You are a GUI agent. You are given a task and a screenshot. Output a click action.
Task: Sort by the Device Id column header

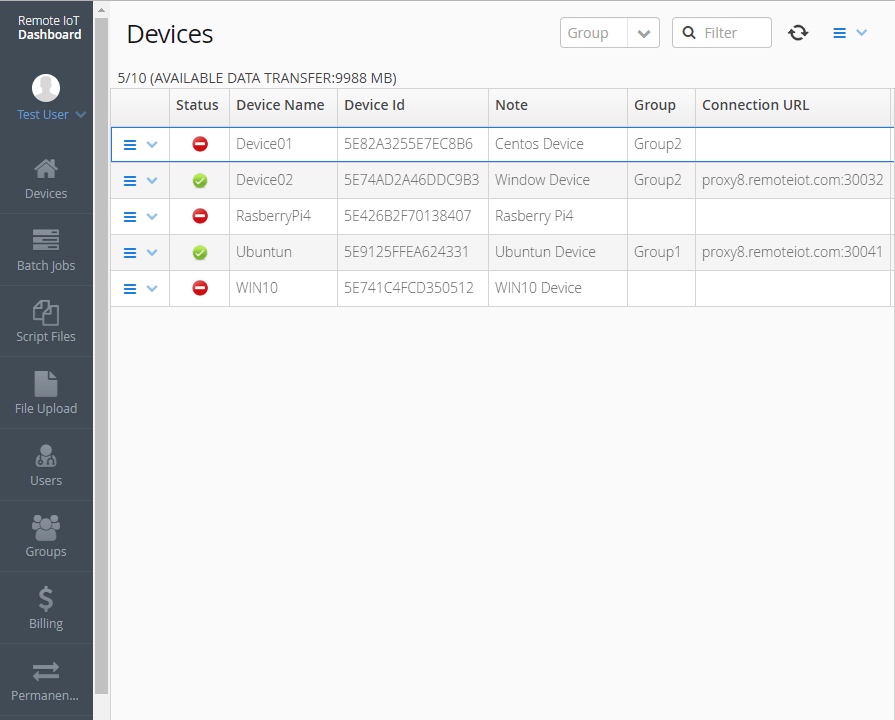(x=413, y=106)
